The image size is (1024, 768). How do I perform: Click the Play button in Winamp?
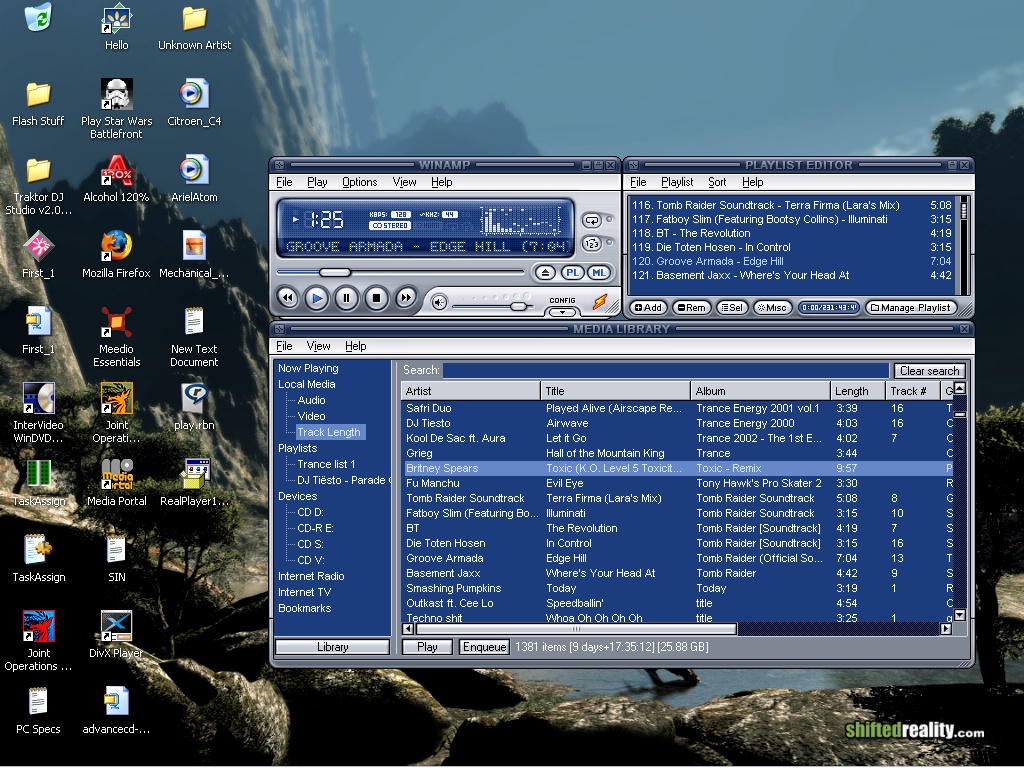pos(317,298)
